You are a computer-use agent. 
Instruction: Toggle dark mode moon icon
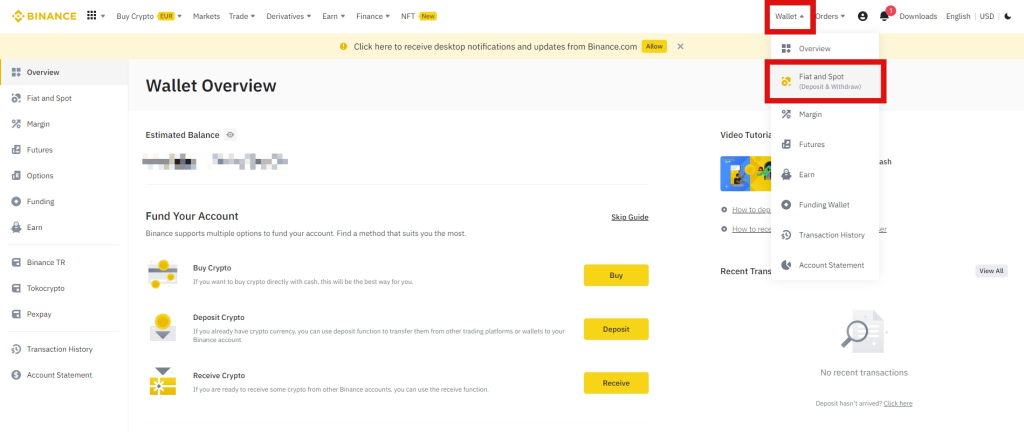pos(1008,16)
